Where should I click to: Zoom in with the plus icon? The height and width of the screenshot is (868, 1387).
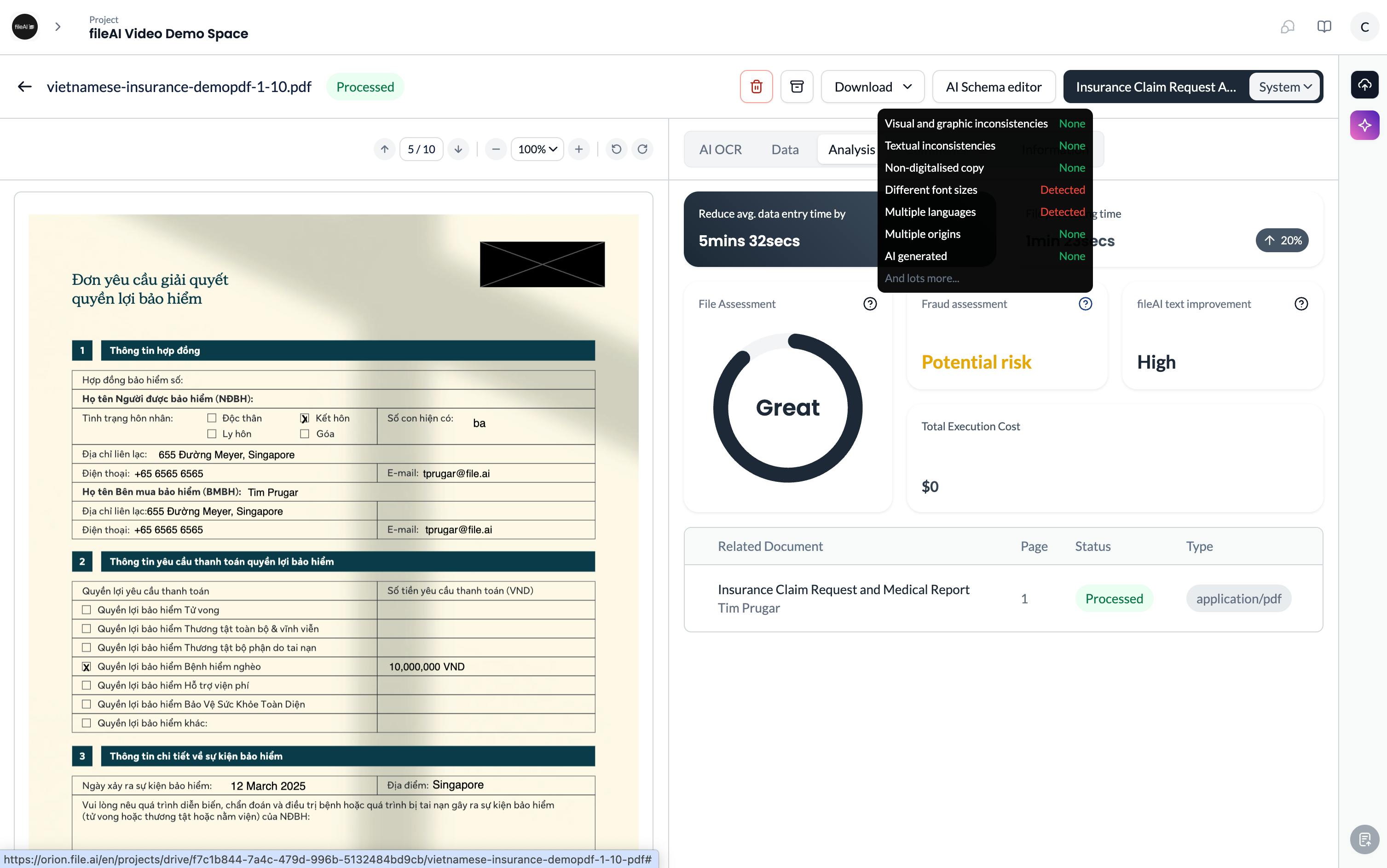pyautogui.click(x=579, y=149)
